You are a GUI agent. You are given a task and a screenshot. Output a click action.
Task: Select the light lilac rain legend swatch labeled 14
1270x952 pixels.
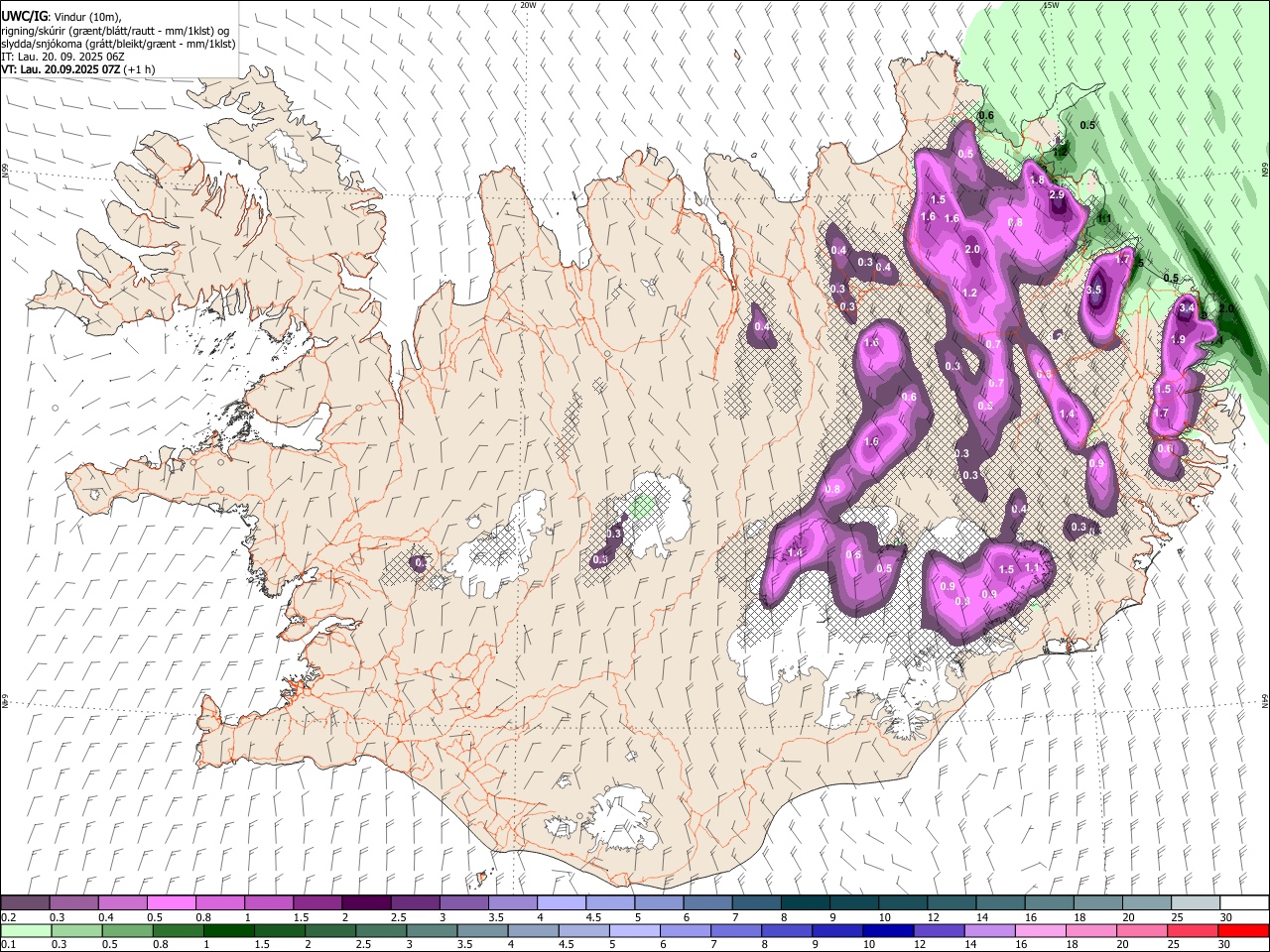pyautogui.click(x=988, y=930)
